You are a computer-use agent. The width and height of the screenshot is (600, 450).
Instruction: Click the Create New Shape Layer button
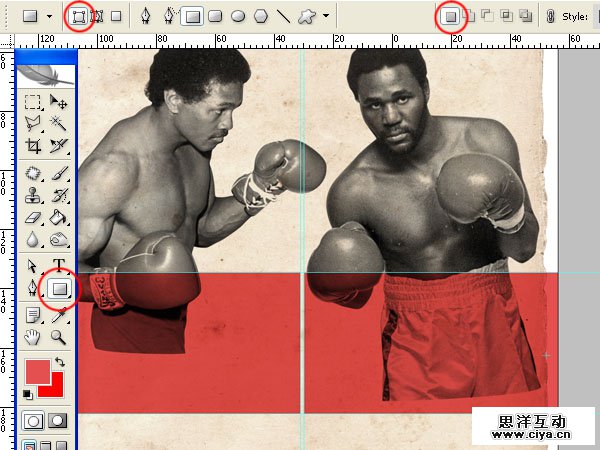point(451,16)
